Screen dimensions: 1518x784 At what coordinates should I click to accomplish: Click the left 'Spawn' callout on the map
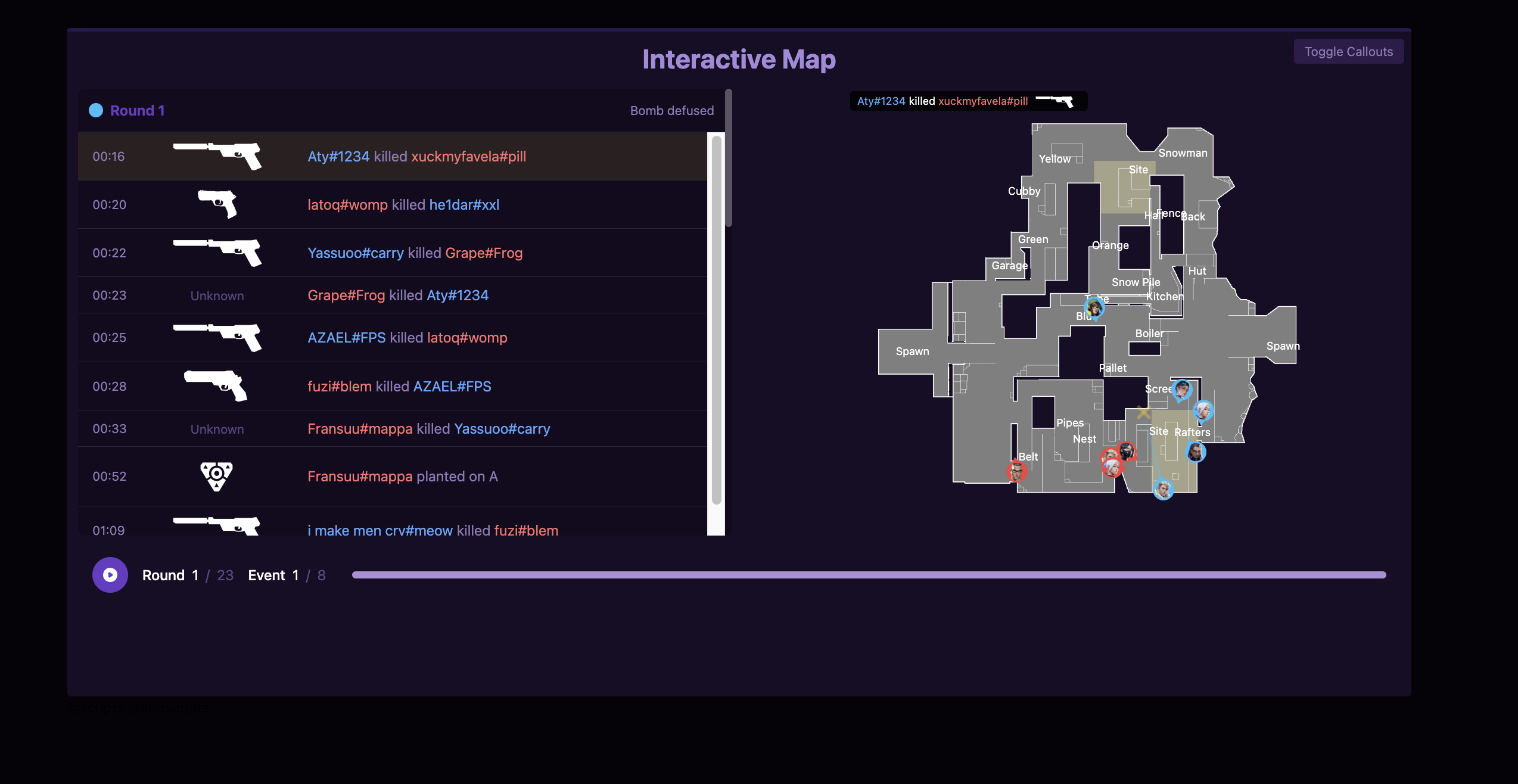pos(912,351)
